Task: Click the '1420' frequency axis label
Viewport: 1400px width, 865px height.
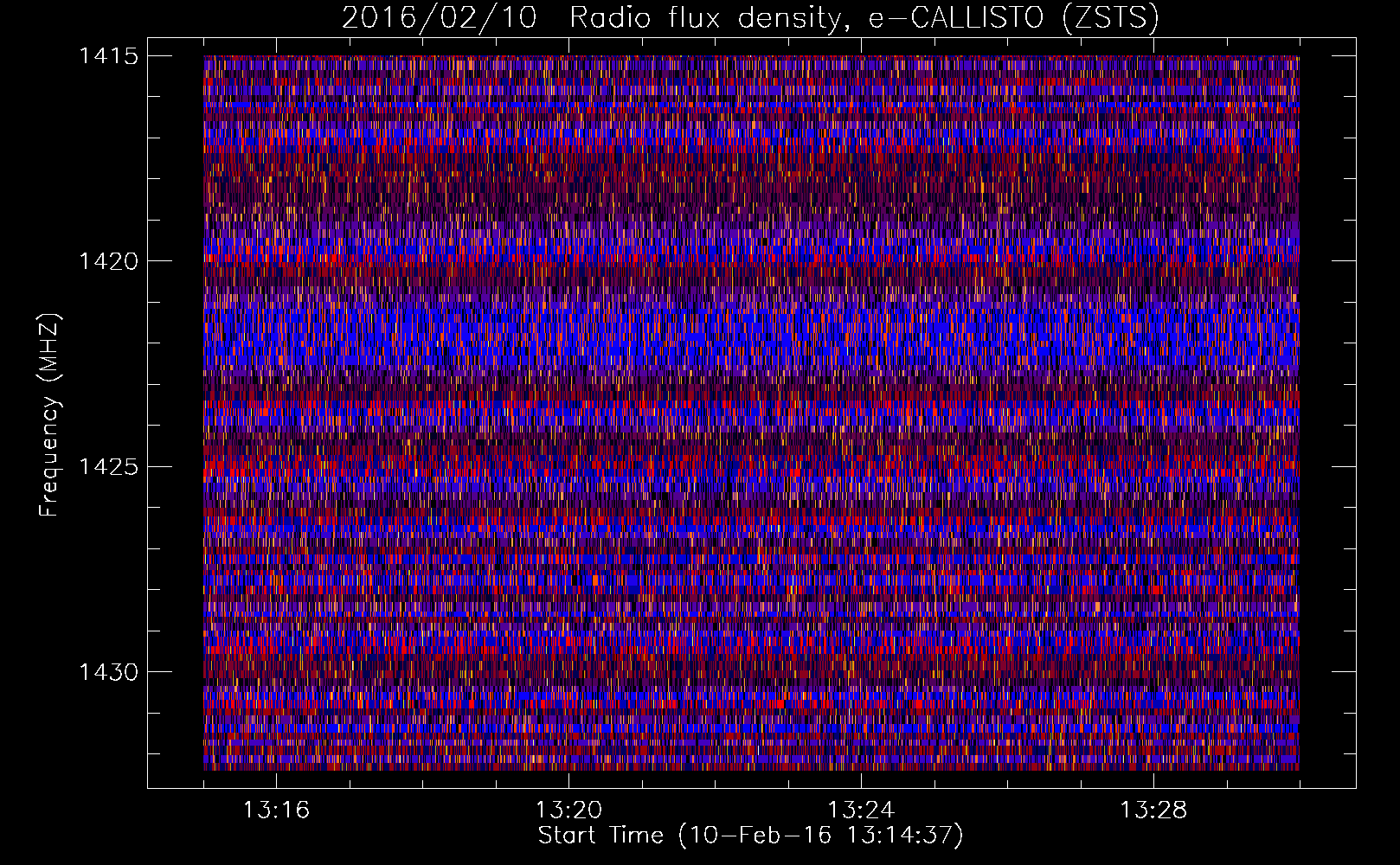Action: [x=109, y=261]
